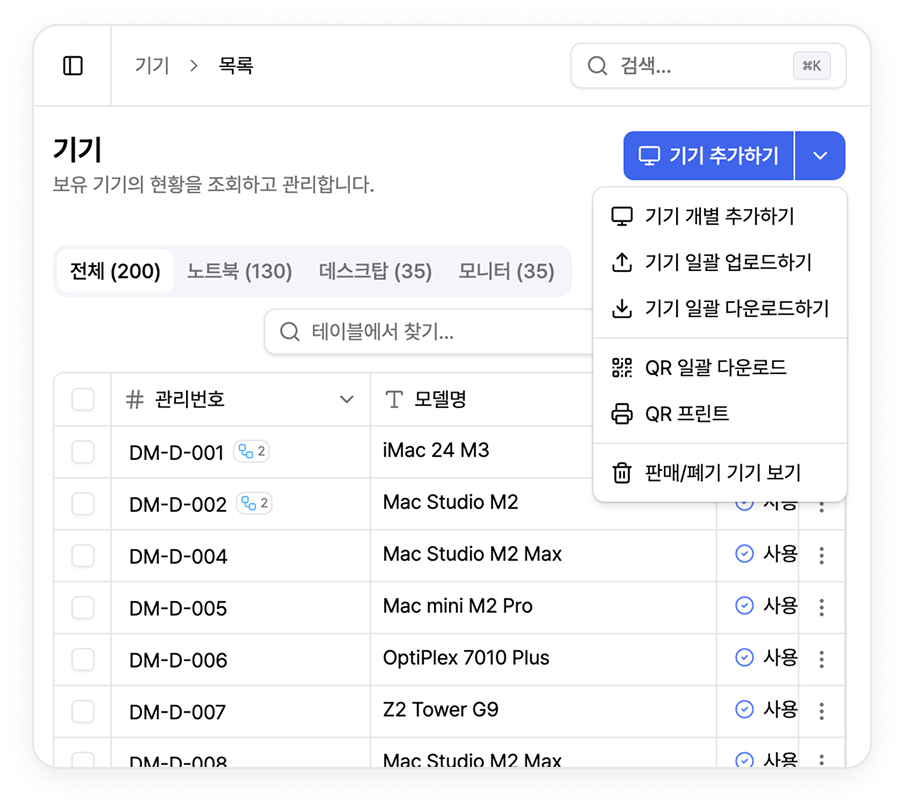The height and width of the screenshot is (809, 905).
Task: Click the DM-D-004 management number
Action: coord(178,557)
